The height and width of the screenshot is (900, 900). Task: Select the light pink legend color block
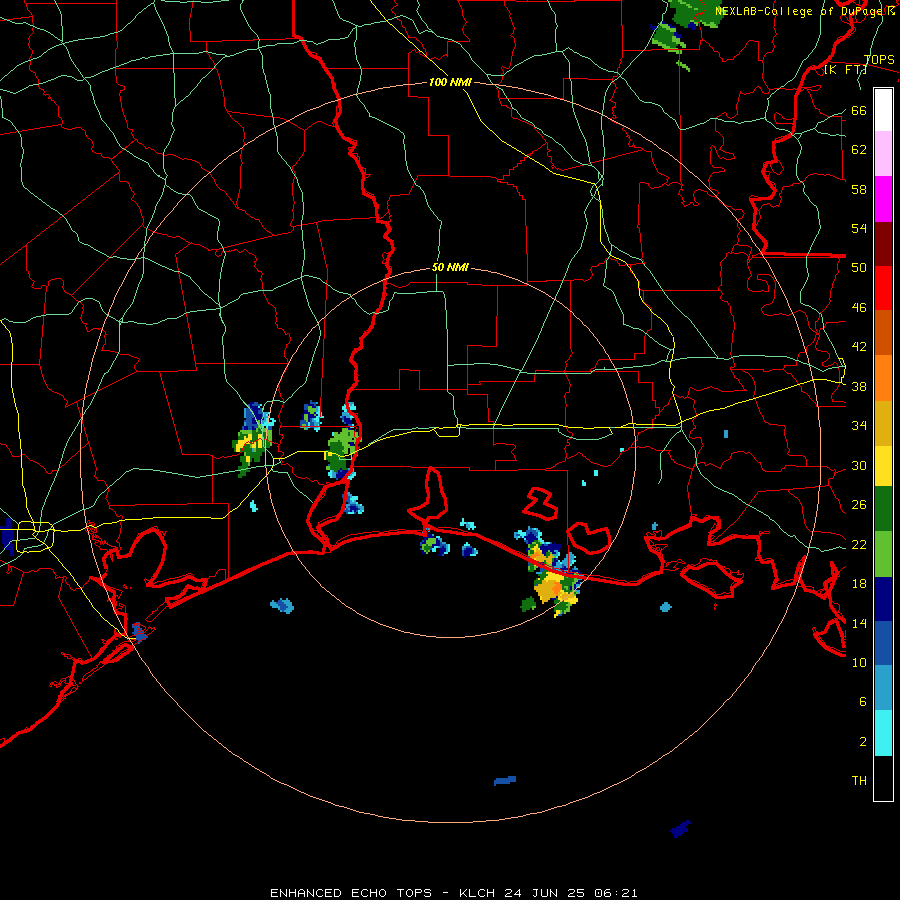coord(883,154)
